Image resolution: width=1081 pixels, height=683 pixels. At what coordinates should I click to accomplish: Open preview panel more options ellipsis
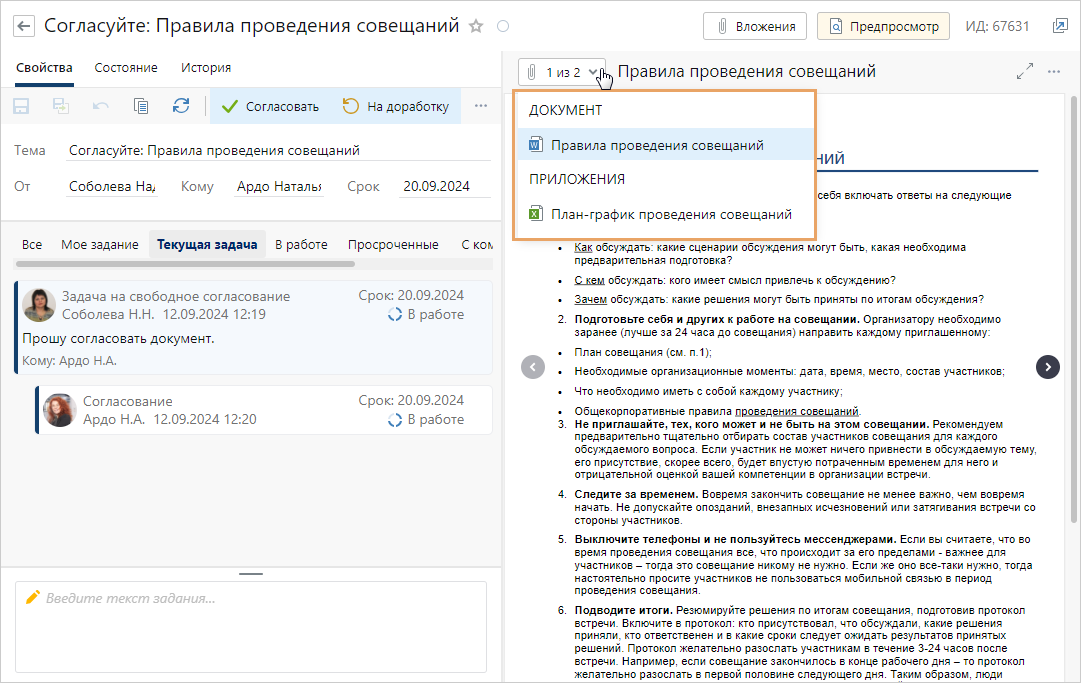[1054, 72]
